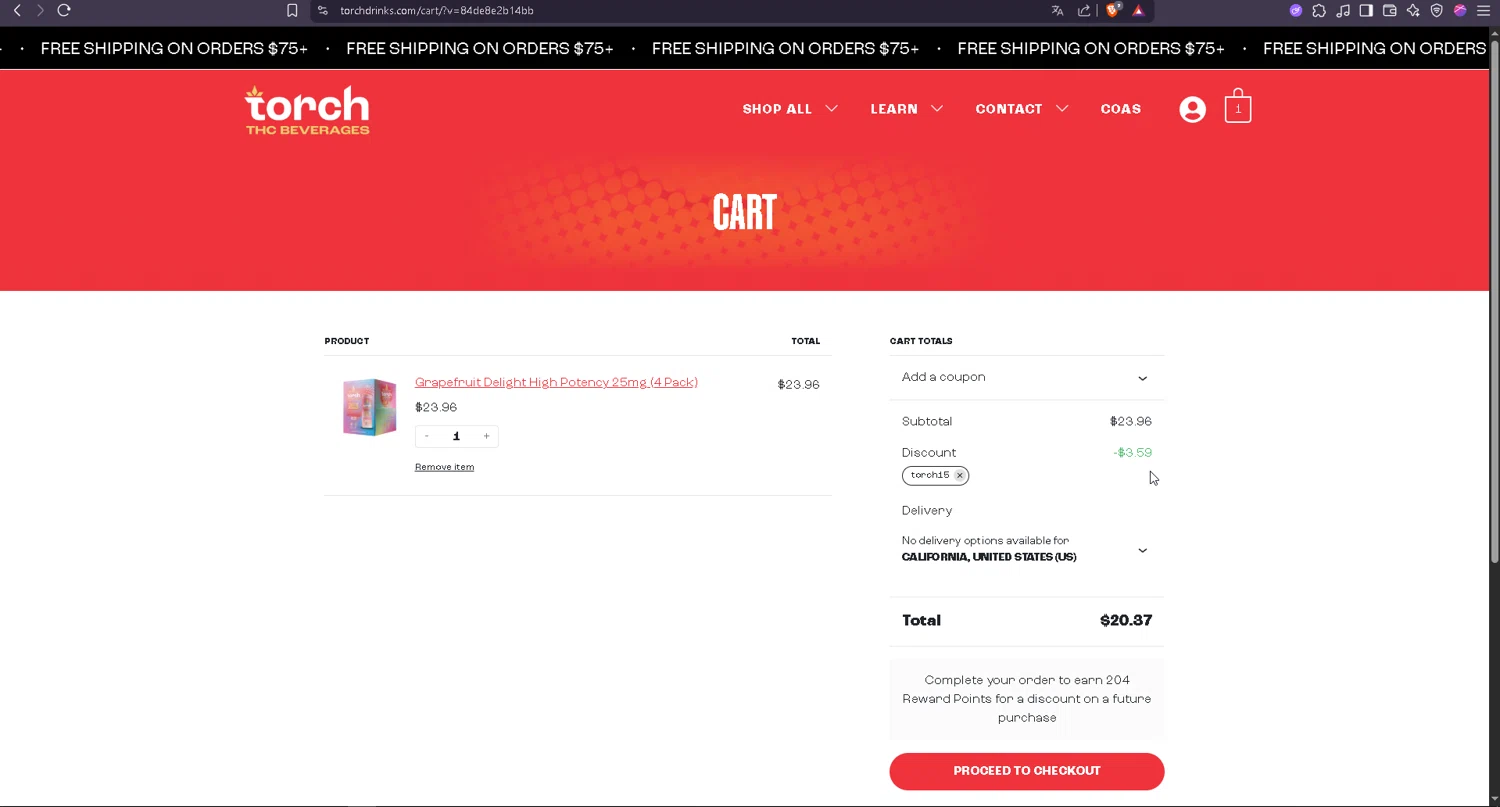Click the Remove item link
Image resolution: width=1500 pixels, height=807 pixels.
pos(444,467)
